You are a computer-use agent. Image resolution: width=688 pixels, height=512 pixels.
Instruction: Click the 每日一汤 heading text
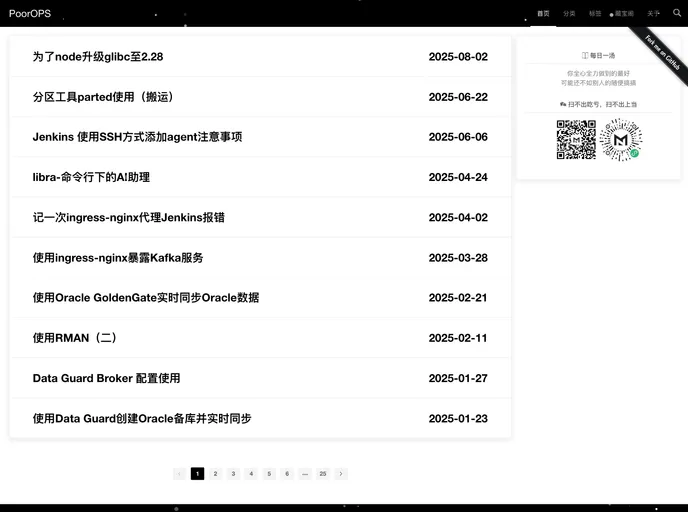pos(602,56)
